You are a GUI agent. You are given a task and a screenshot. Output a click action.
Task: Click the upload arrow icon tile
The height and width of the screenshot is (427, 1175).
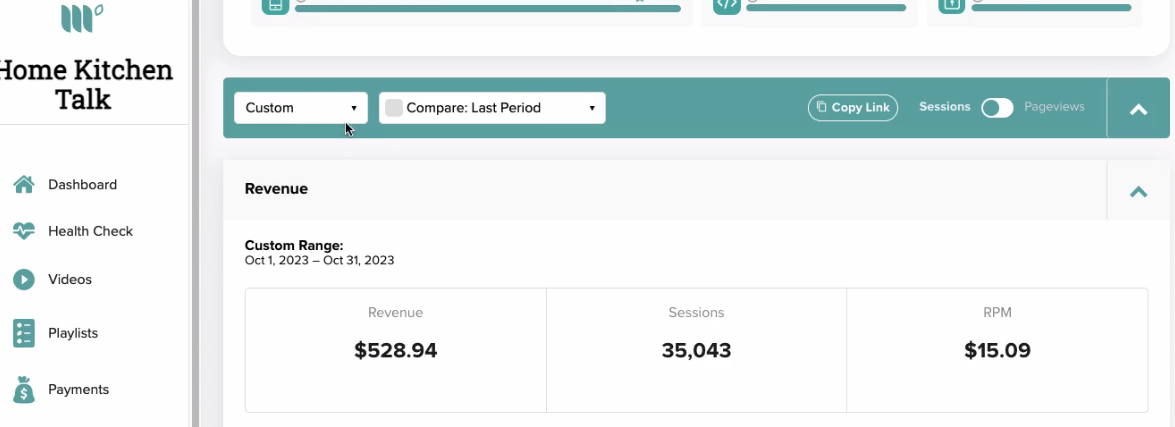[x=952, y=5]
